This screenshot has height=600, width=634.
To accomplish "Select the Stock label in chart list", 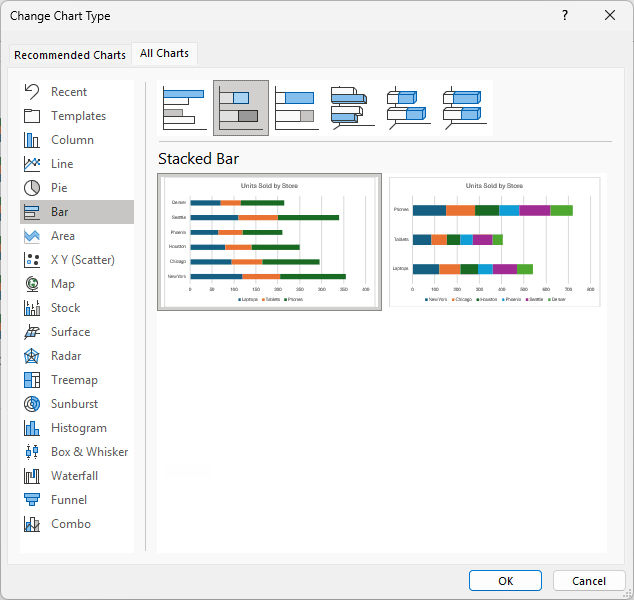I will pyautogui.click(x=66, y=308).
